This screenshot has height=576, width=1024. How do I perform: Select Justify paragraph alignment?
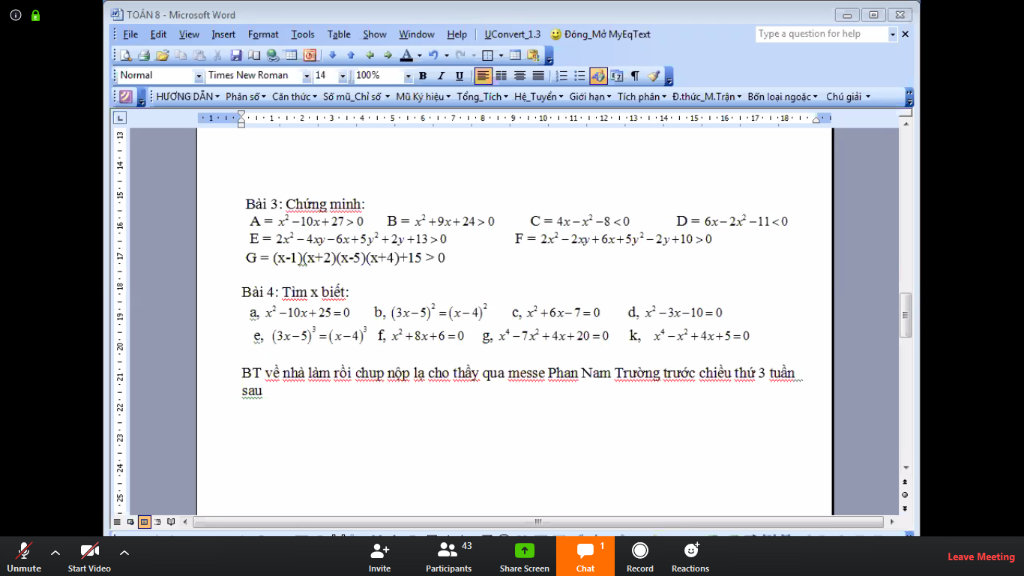538,76
